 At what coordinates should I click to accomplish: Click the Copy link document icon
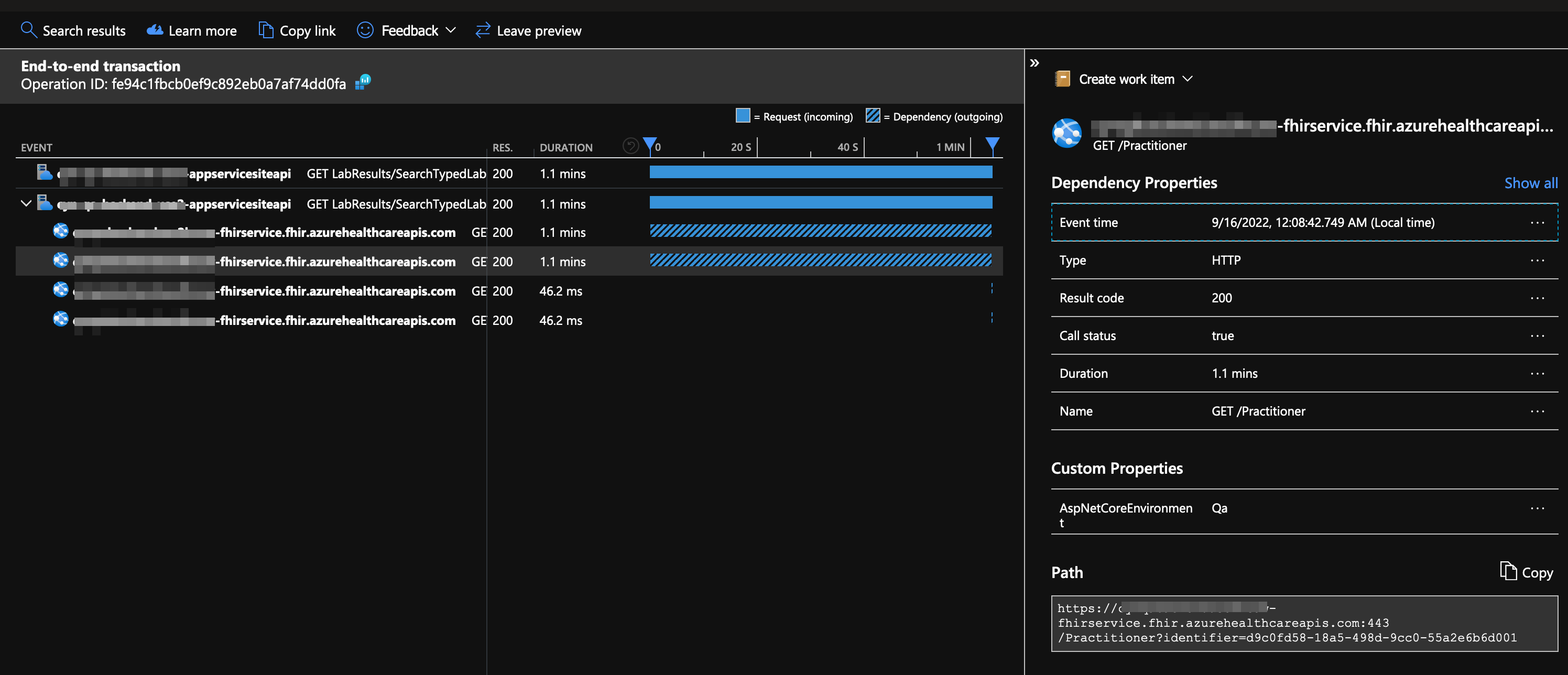pos(265,30)
